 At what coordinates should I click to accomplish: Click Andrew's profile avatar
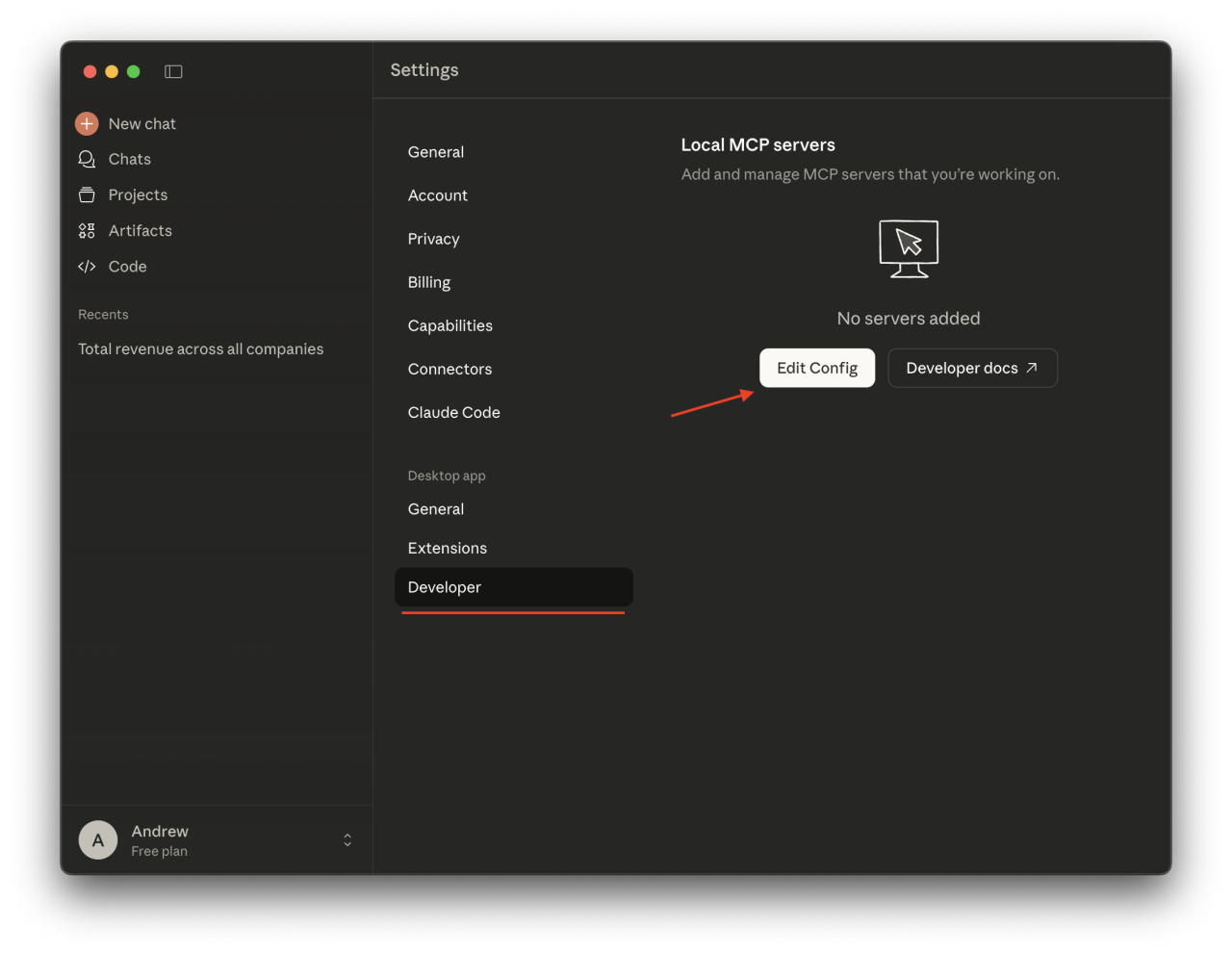97,839
